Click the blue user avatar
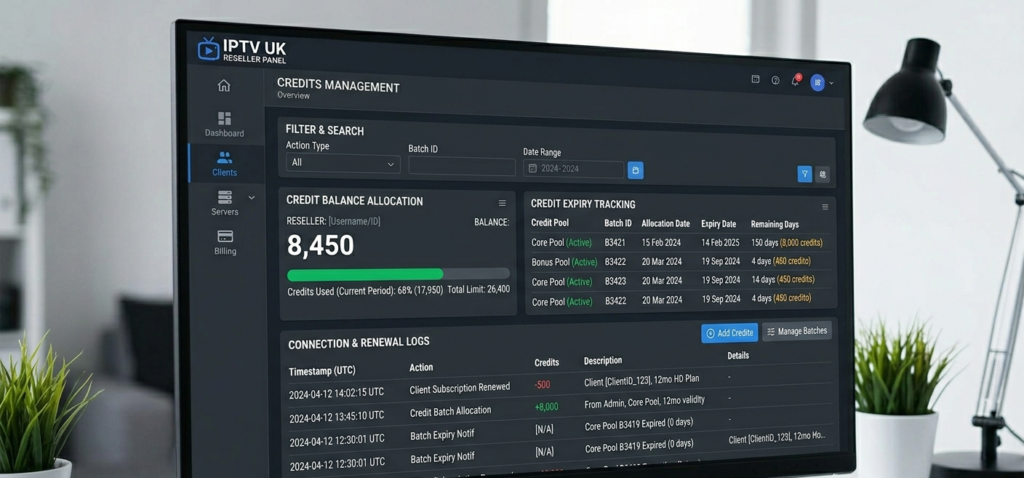 (x=817, y=82)
